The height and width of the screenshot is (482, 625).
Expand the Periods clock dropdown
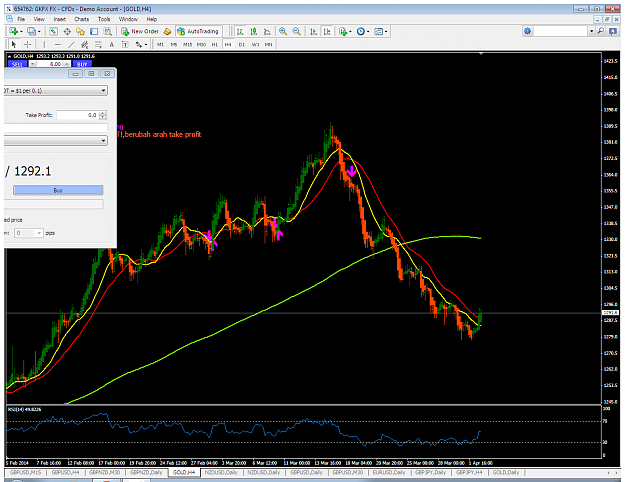368,31
